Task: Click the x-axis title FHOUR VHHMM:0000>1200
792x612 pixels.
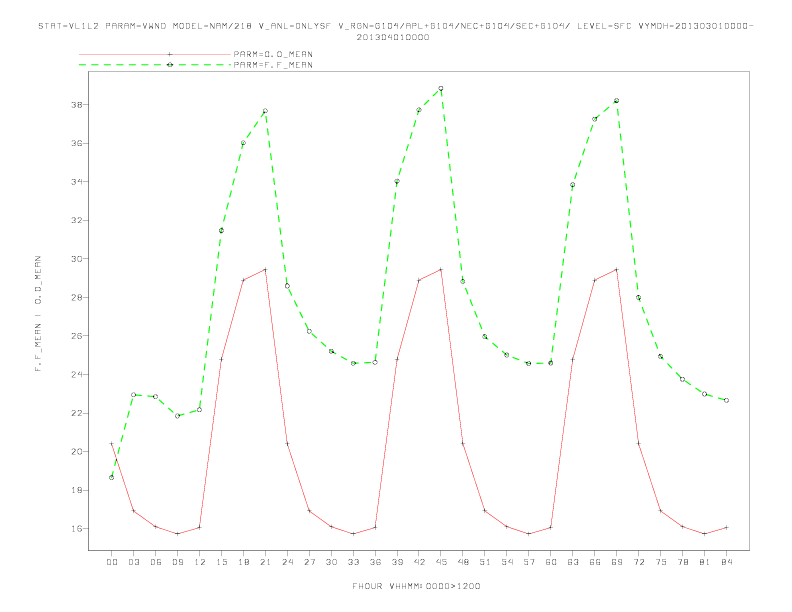Action: pyautogui.click(x=416, y=586)
